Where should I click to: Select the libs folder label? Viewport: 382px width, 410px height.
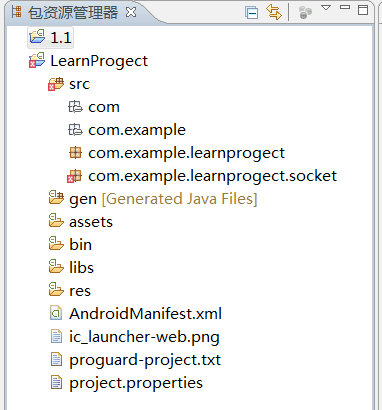pyautogui.click(x=81, y=268)
